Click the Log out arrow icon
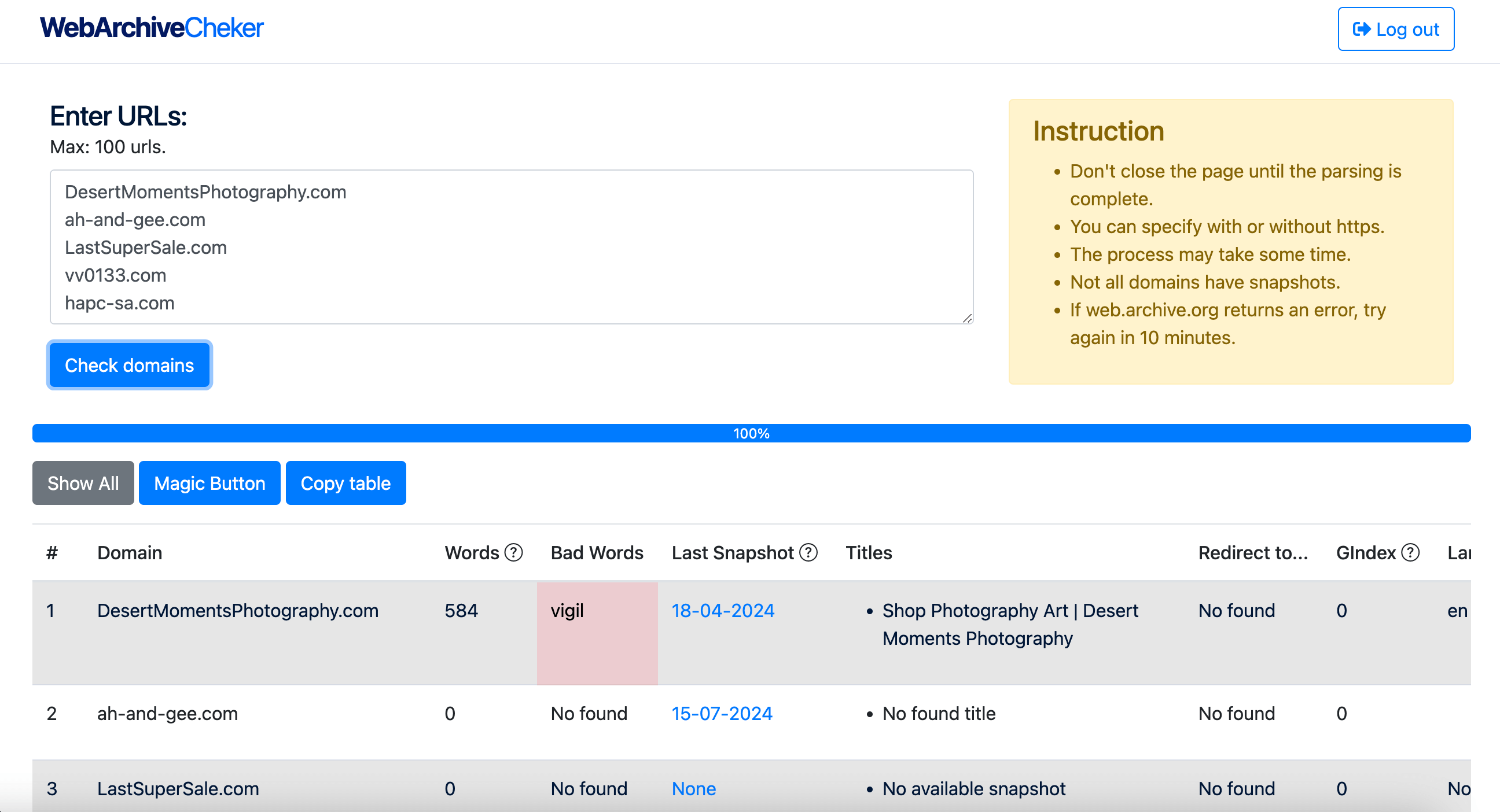The width and height of the screenshot is (1500, 812). pos(1361,29)
